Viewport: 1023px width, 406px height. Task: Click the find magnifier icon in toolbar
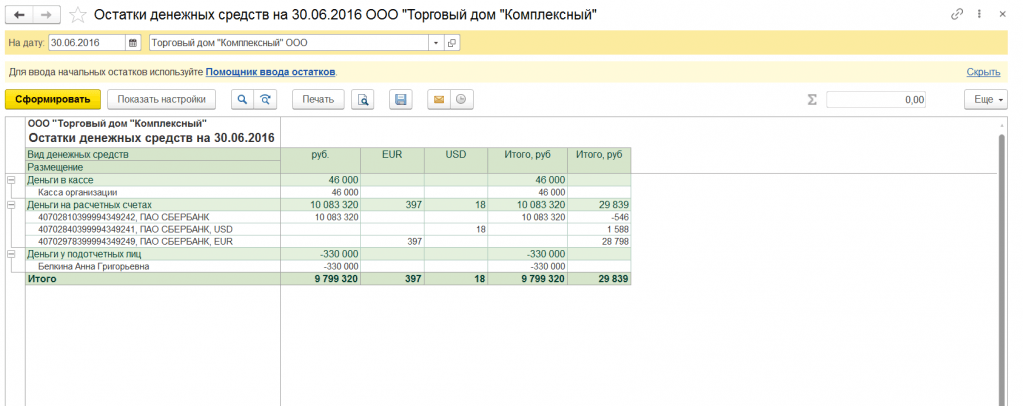pos(242,99)
